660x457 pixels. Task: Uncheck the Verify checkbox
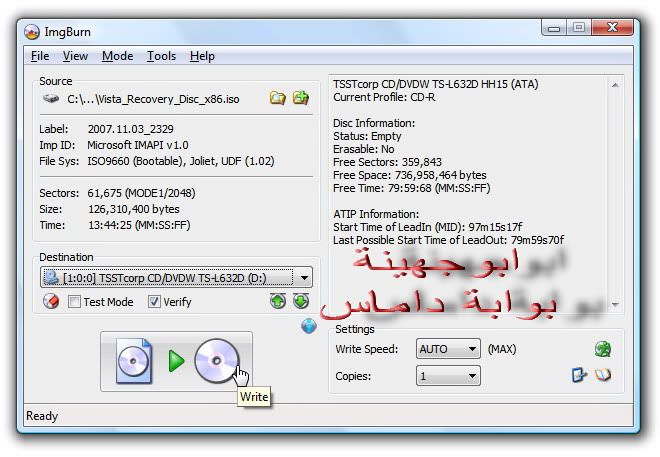[x=154, y=302]
